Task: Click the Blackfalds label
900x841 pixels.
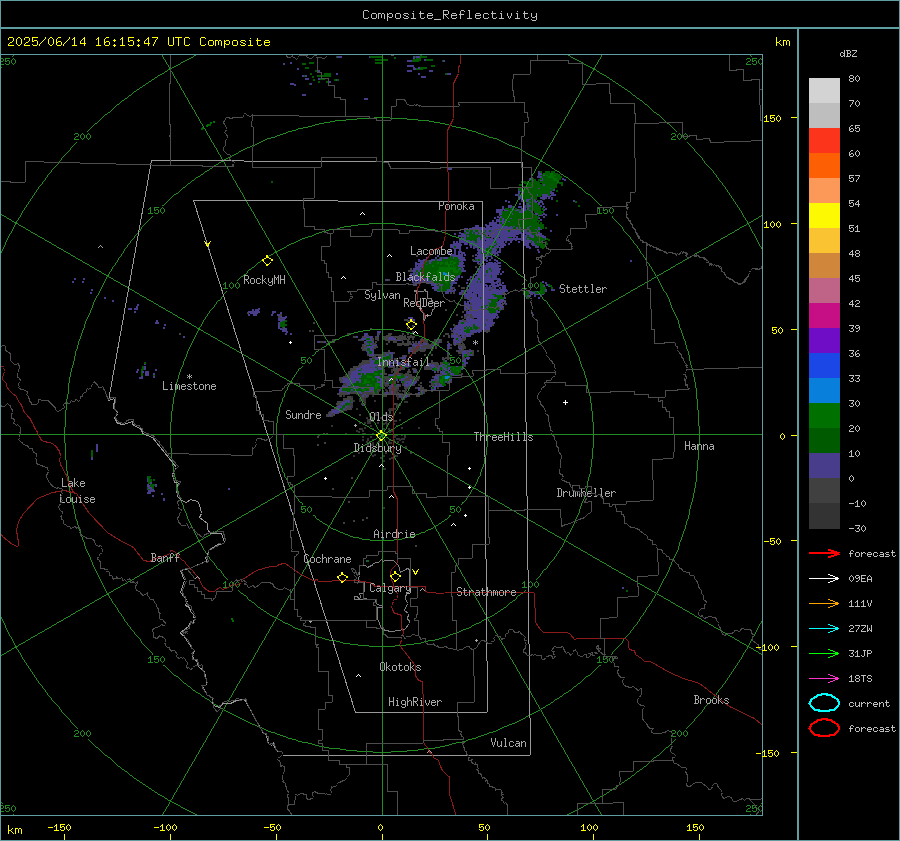Action: point(425,277)
